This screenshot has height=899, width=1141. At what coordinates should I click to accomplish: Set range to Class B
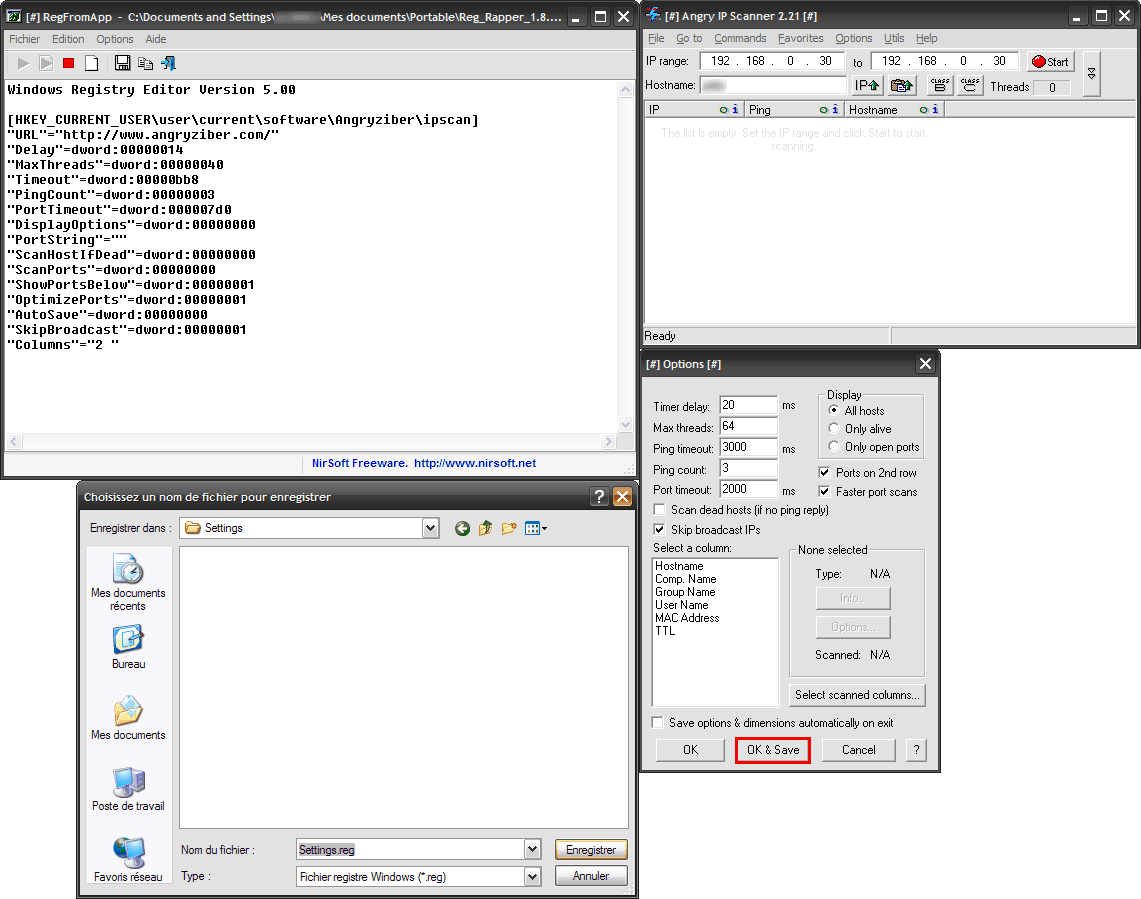939,86
